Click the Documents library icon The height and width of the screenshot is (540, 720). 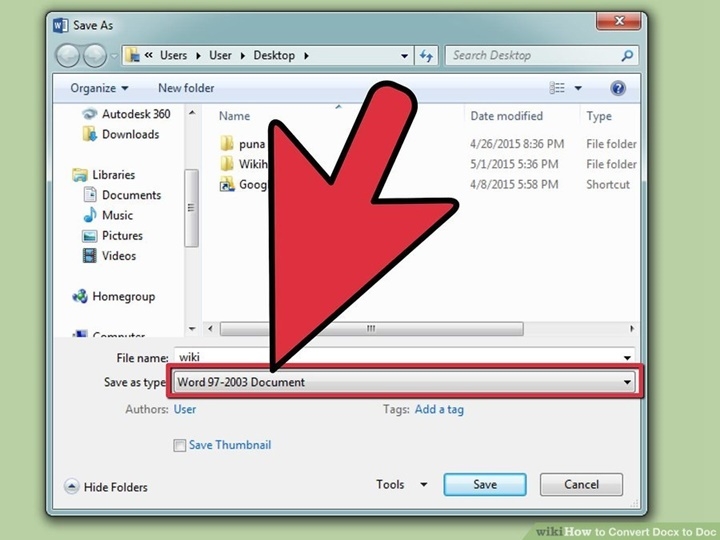[90, 195]
